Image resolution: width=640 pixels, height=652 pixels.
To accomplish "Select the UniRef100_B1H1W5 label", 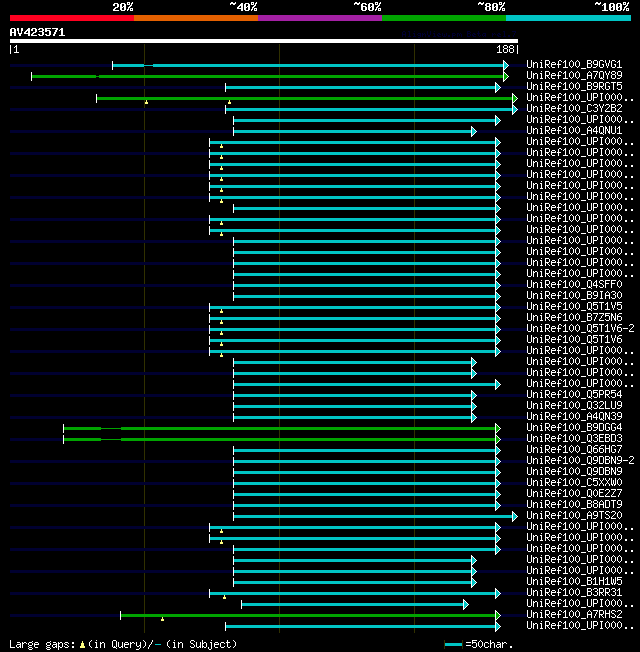I will (574, 582).
